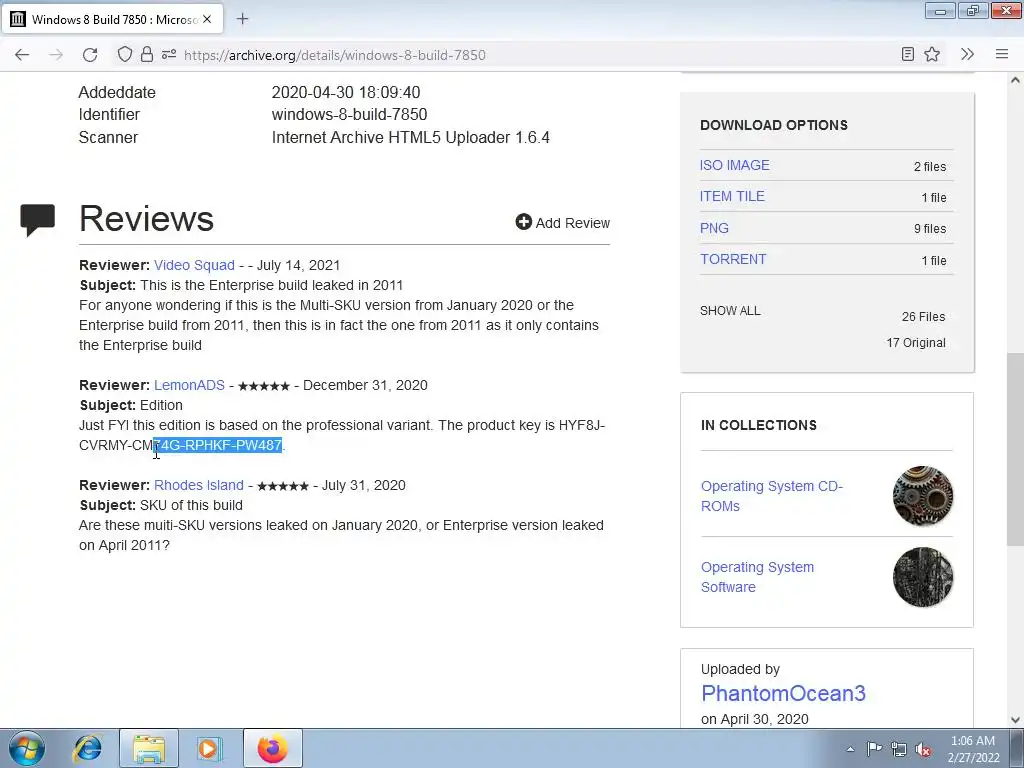Screen dimensions: 1024x768
Task: Show hidden tray icons arrow
Action: click(850, 749)
